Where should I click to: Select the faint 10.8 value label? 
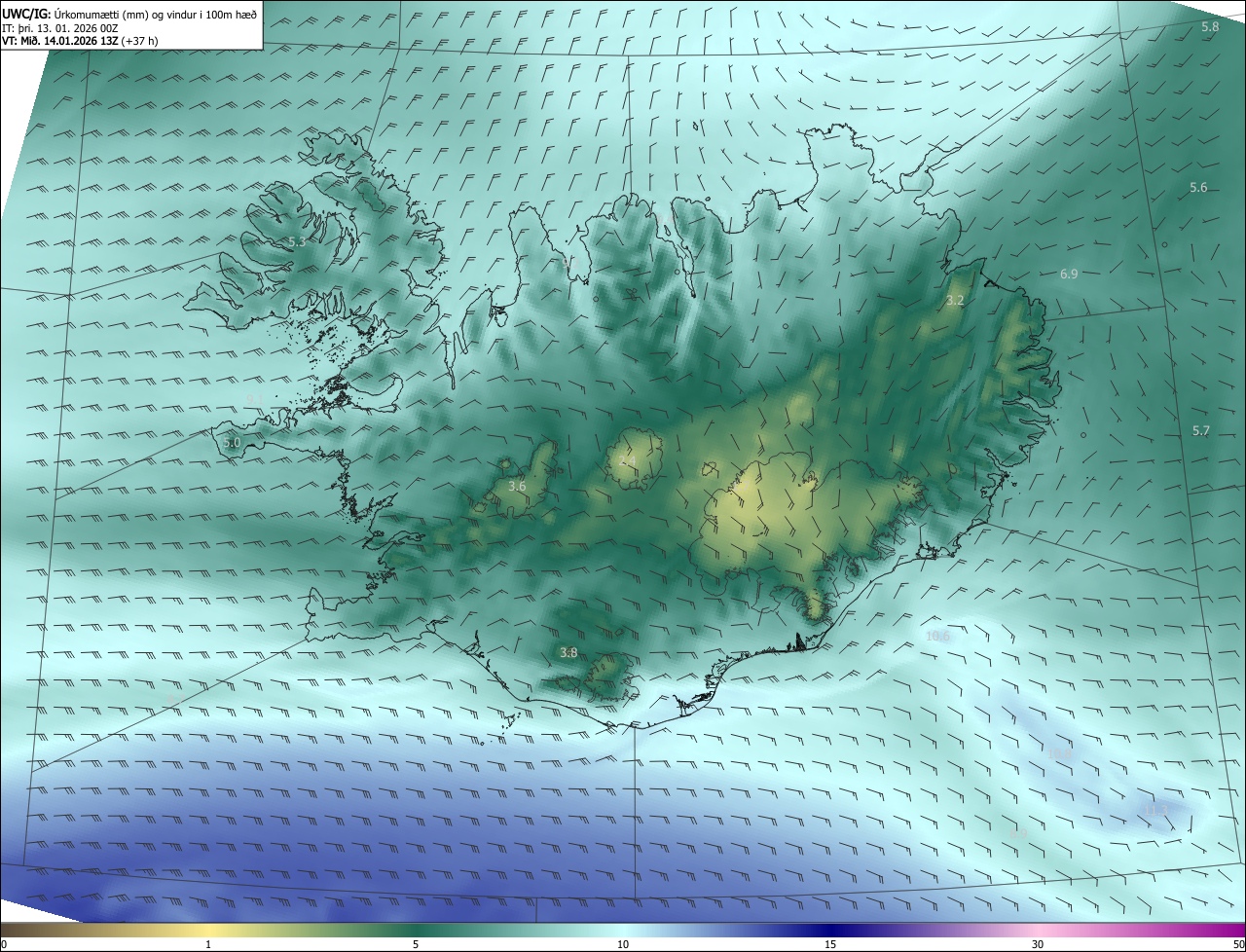coord(1059,752)
